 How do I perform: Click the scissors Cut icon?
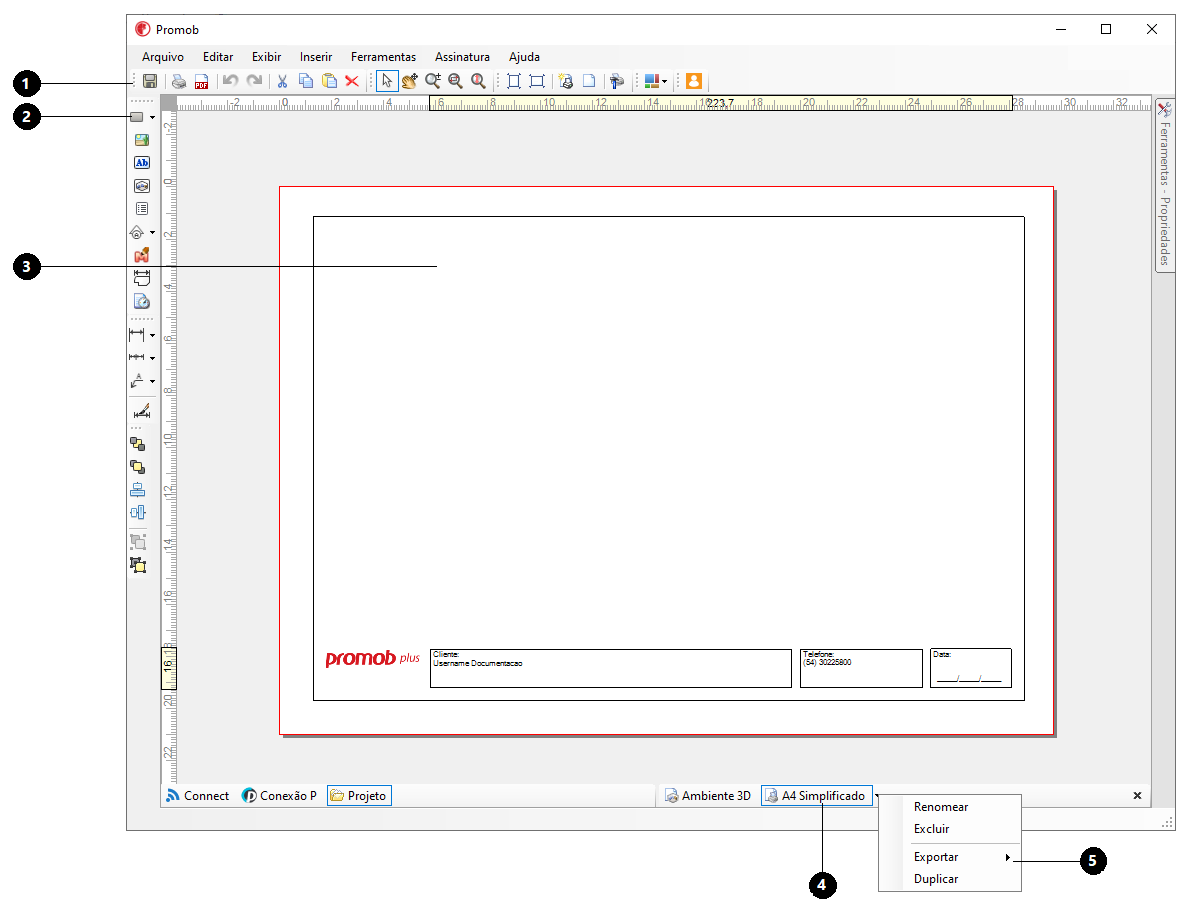coord(283,82)
